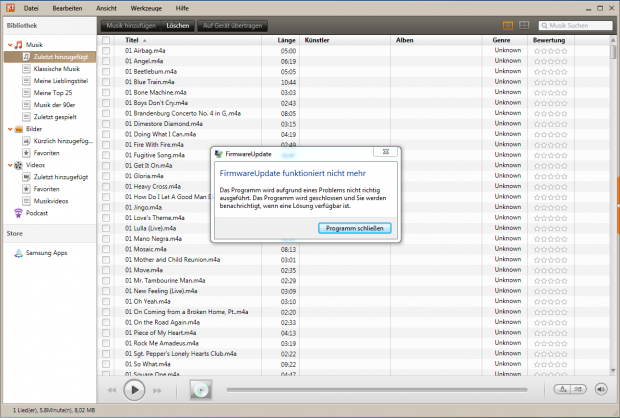Toggle the select-all checkbox in header

click(x=106, y=39)
